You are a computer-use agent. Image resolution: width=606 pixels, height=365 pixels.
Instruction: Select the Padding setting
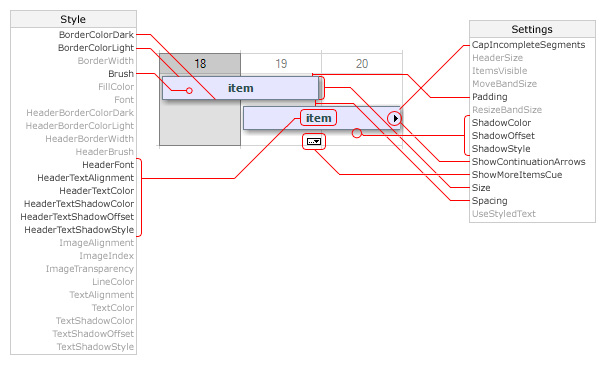[490, 97]
